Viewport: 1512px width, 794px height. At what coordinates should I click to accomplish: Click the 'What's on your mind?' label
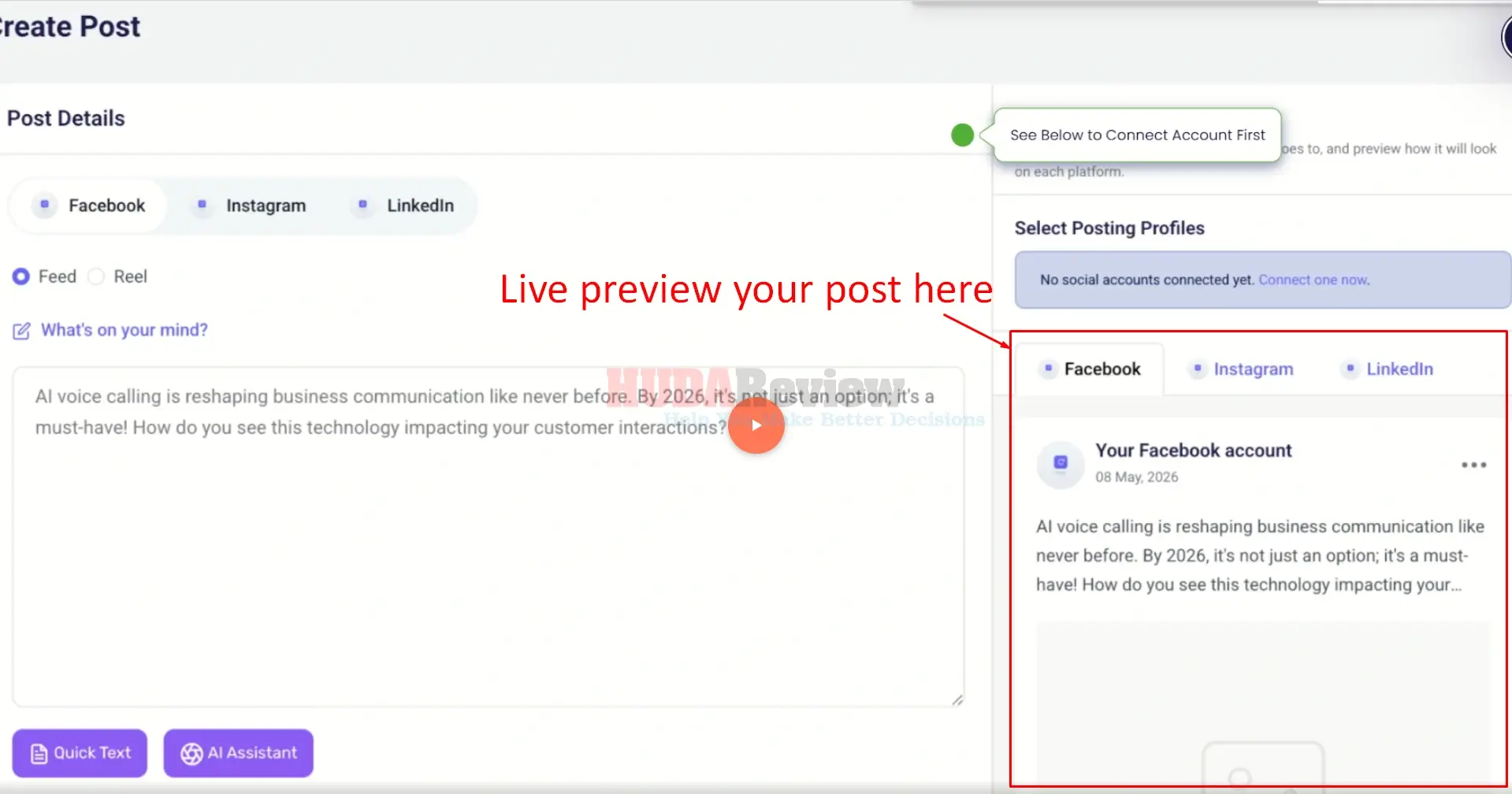124,330
